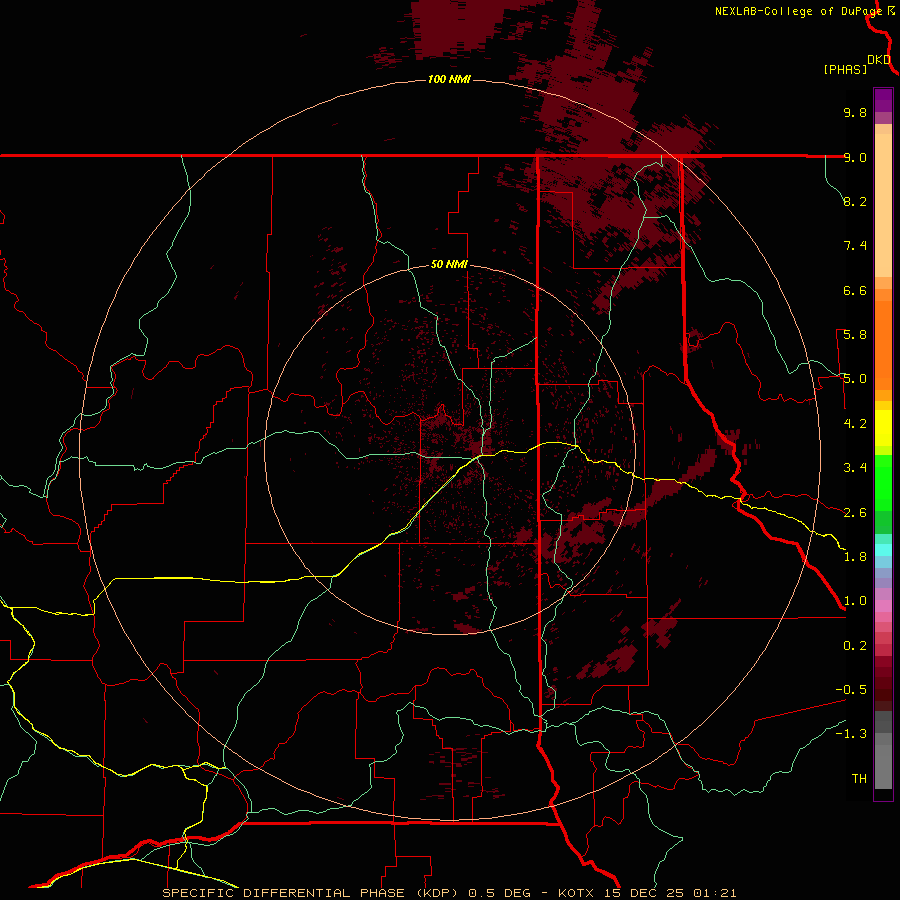Click the 4.2 value on the color scale
Viewport: 900px width, 900px height.
click(x=855, y=424)
